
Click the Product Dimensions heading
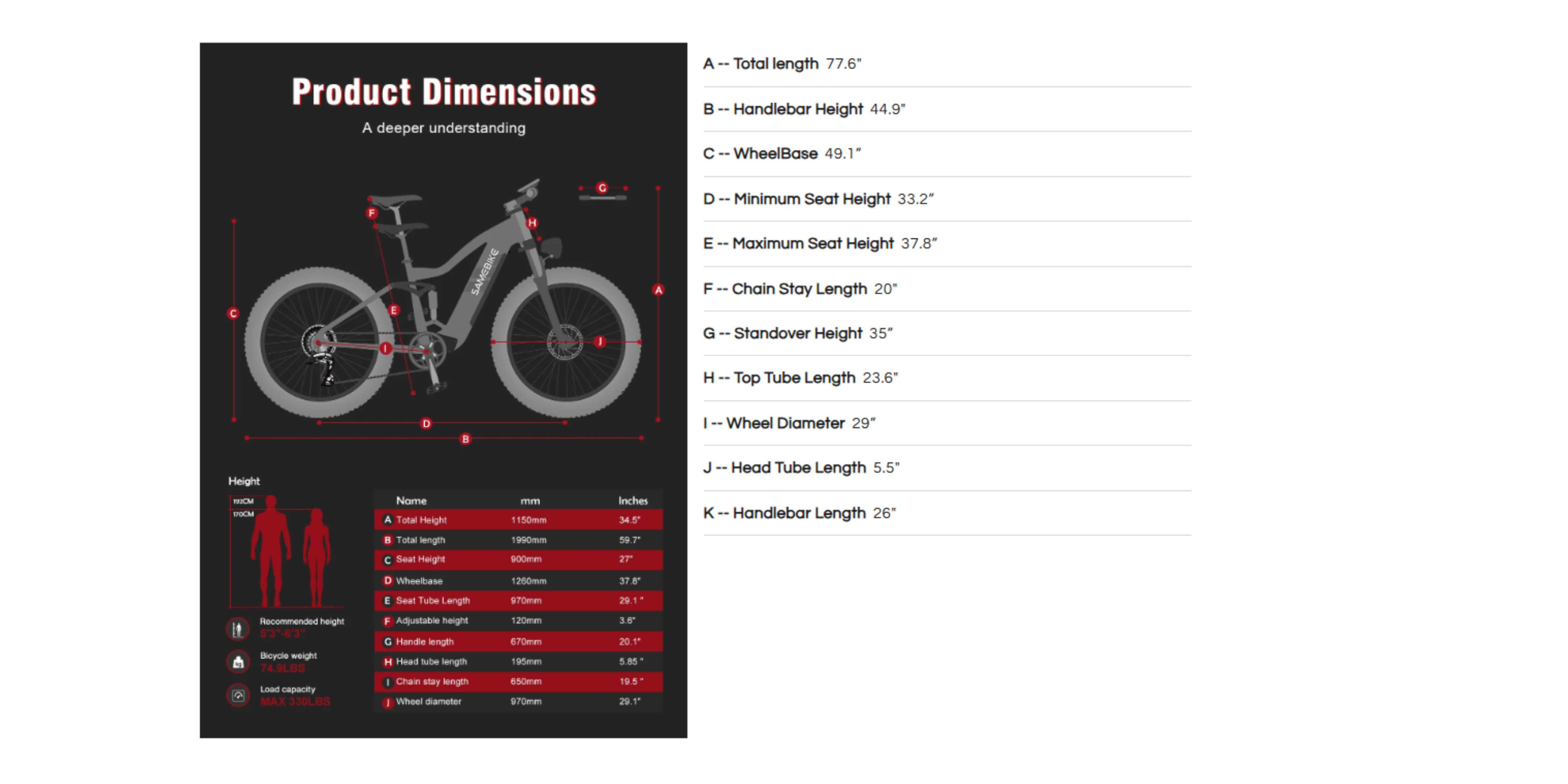click(x=444, y=92)
